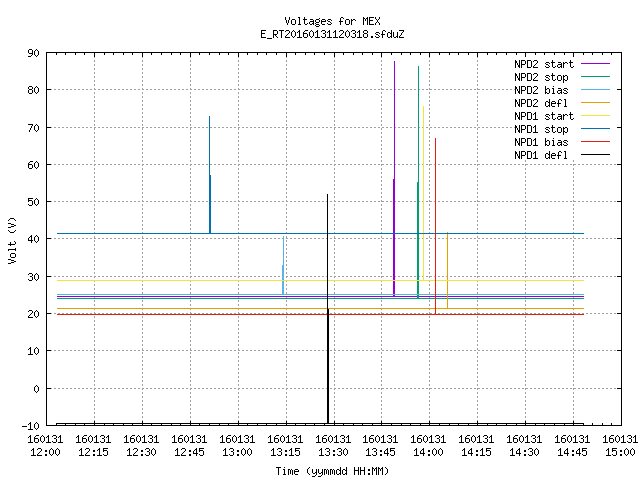
Task: Click the x-axis tick label 12:15
Action: tap(93, 452)
